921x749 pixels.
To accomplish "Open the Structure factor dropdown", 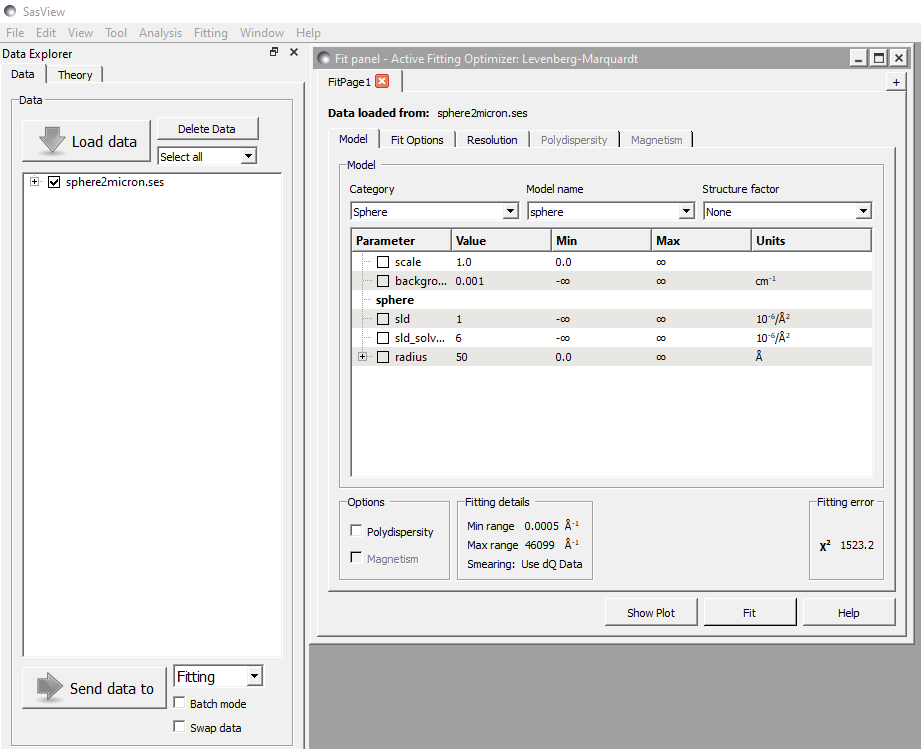I will click(864, 211).
